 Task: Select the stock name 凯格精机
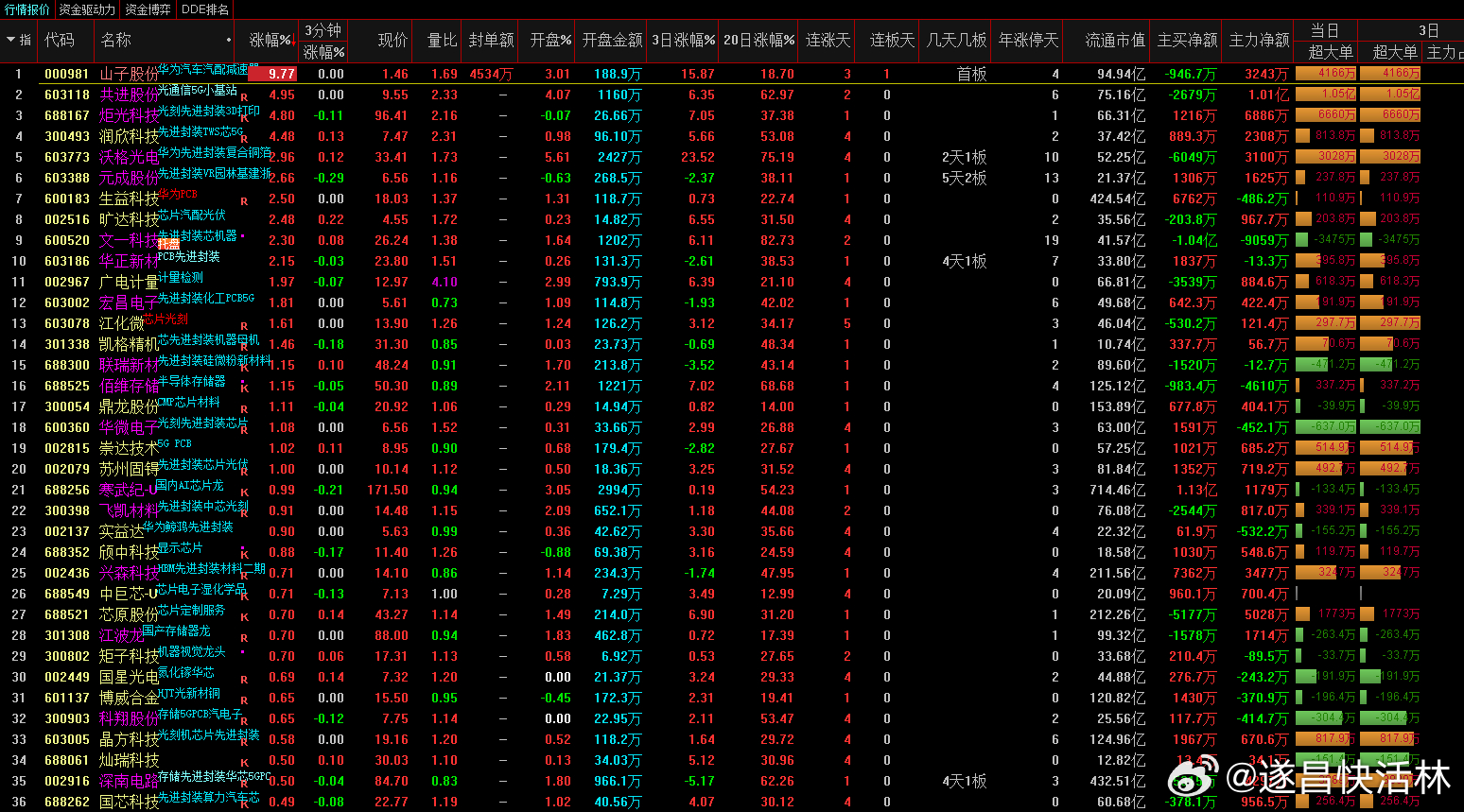(129, 344)
